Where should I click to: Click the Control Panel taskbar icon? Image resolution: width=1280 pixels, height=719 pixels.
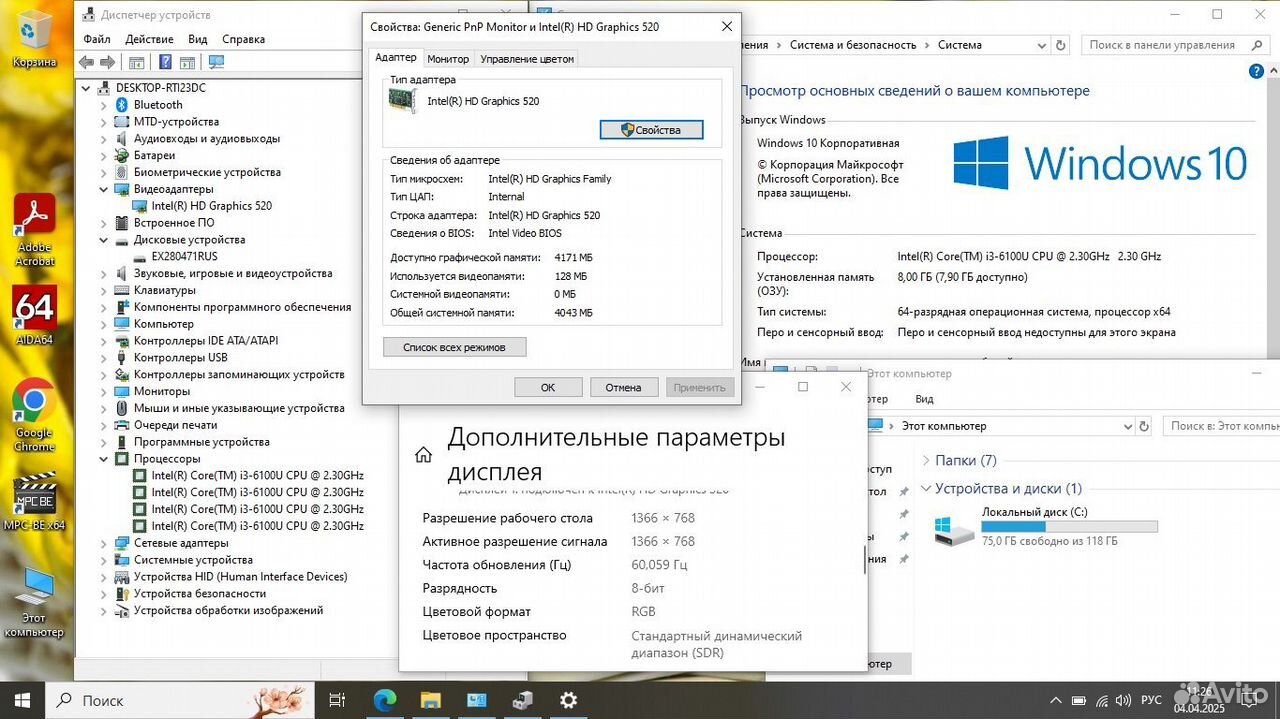476,700
